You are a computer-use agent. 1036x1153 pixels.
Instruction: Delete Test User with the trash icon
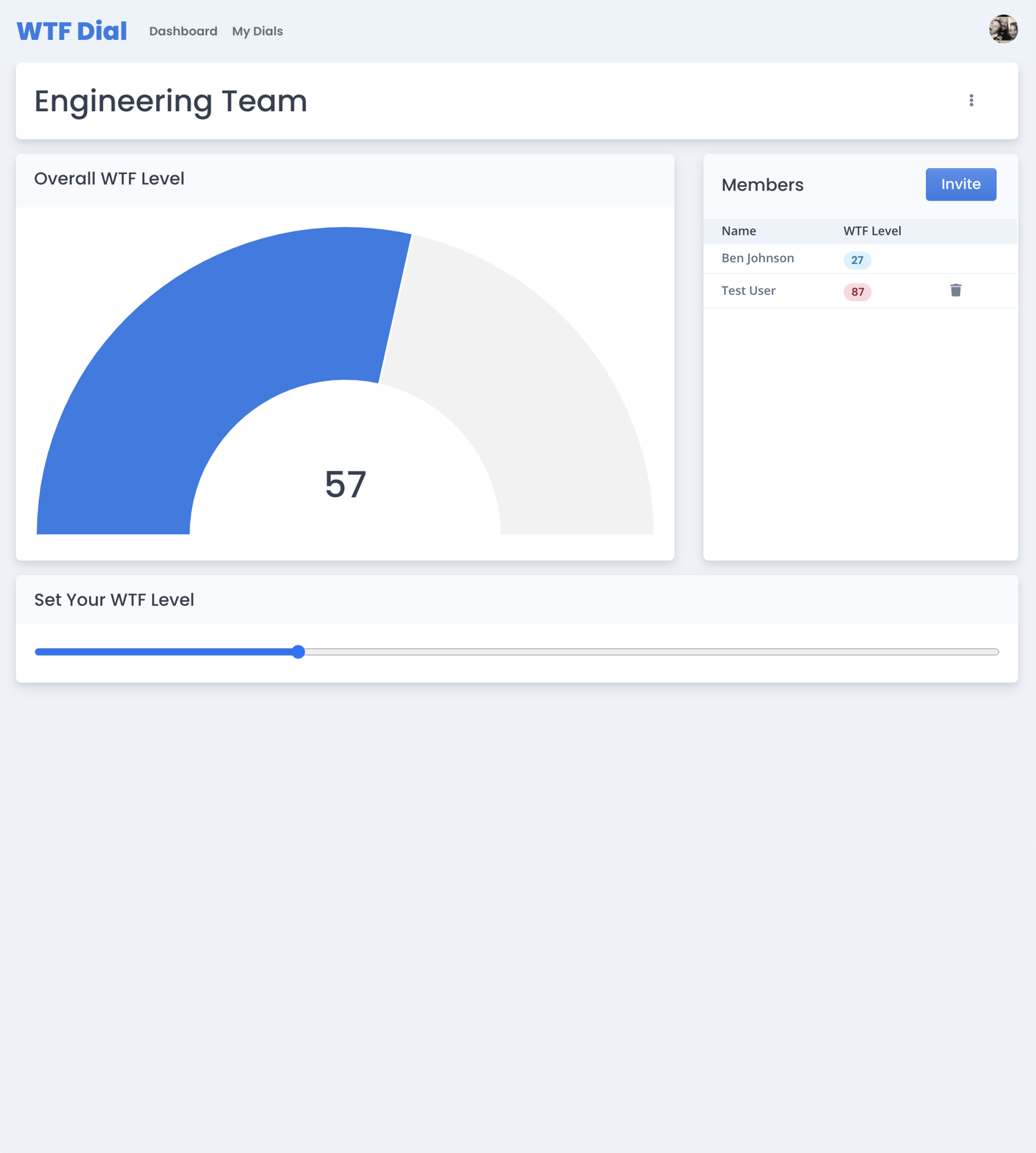tap(956, 290)
